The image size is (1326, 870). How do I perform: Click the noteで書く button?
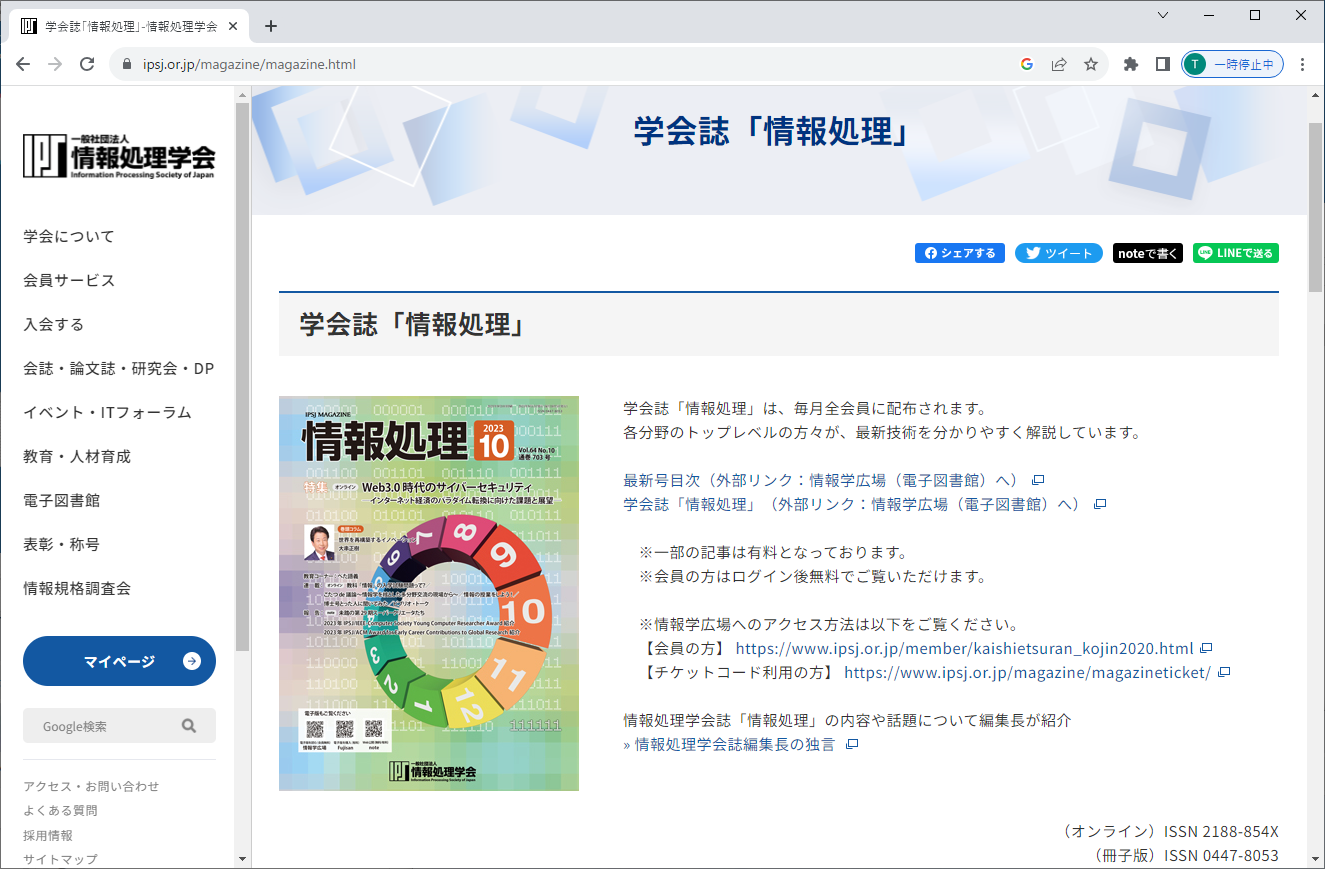coord(1148,253)
